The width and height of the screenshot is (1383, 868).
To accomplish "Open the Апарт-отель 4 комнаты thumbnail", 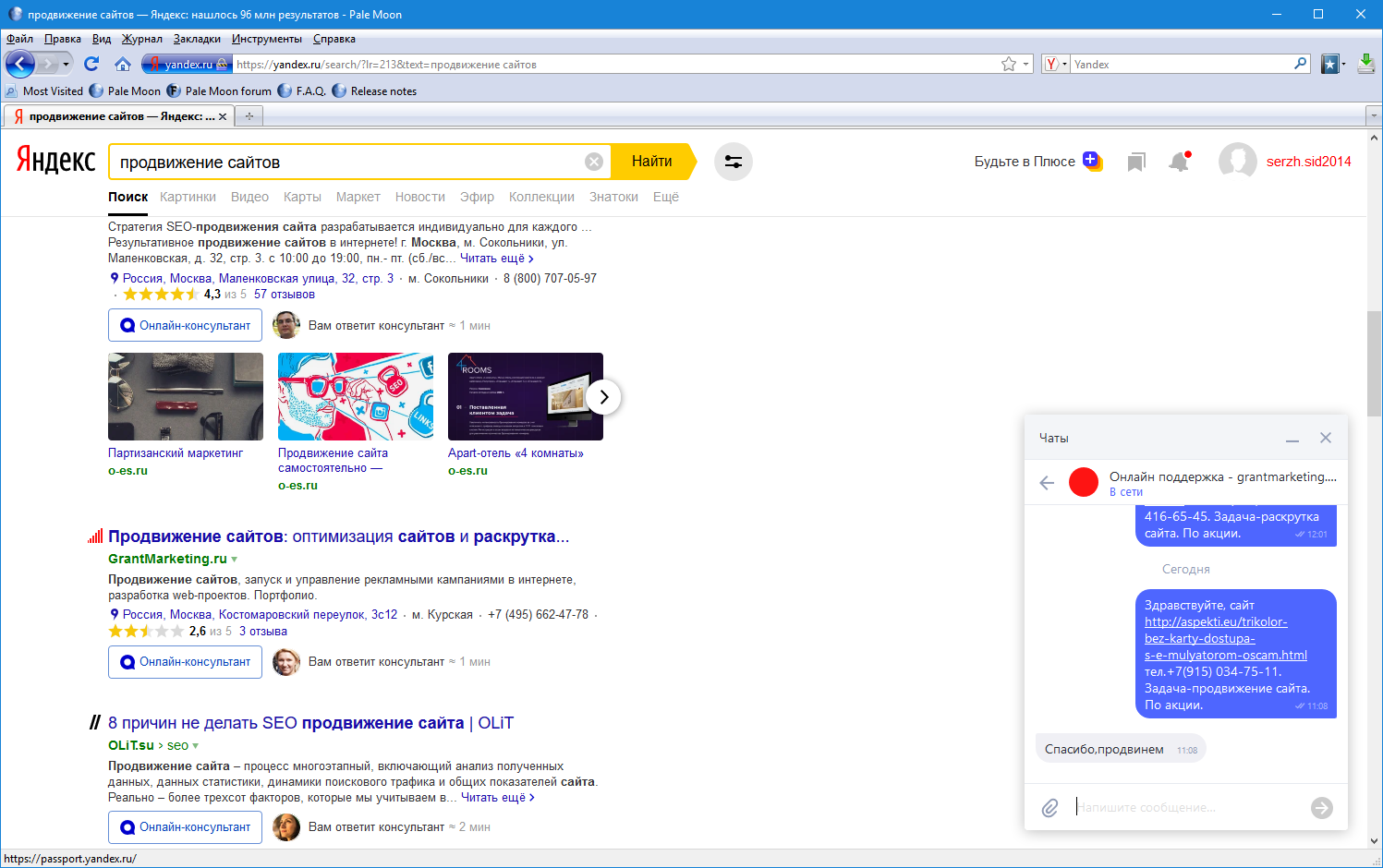I will pos(526,396).
